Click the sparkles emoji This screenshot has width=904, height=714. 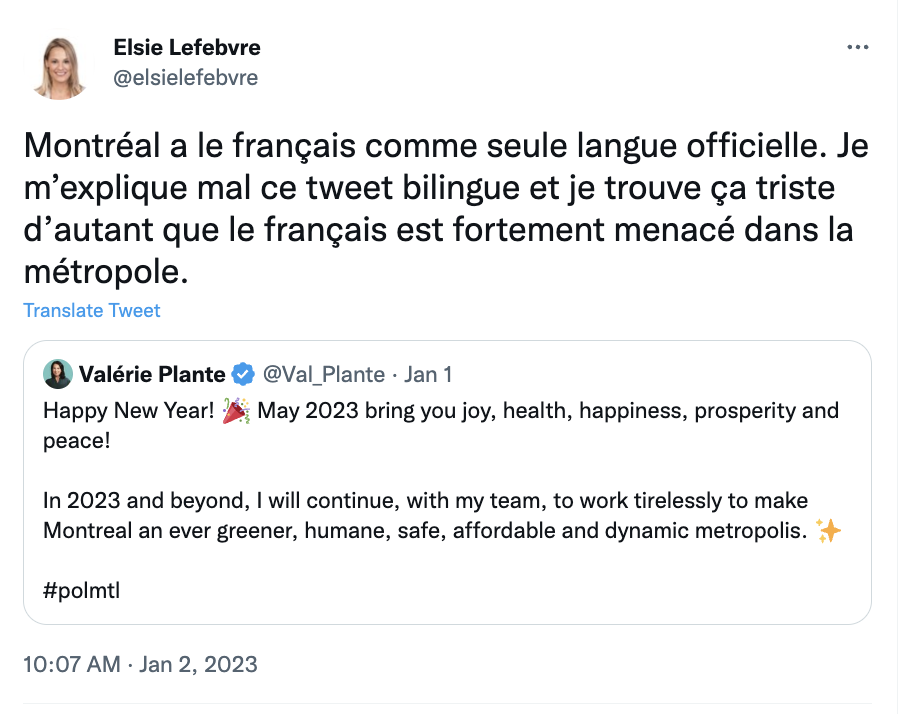(x=828, y=531)
